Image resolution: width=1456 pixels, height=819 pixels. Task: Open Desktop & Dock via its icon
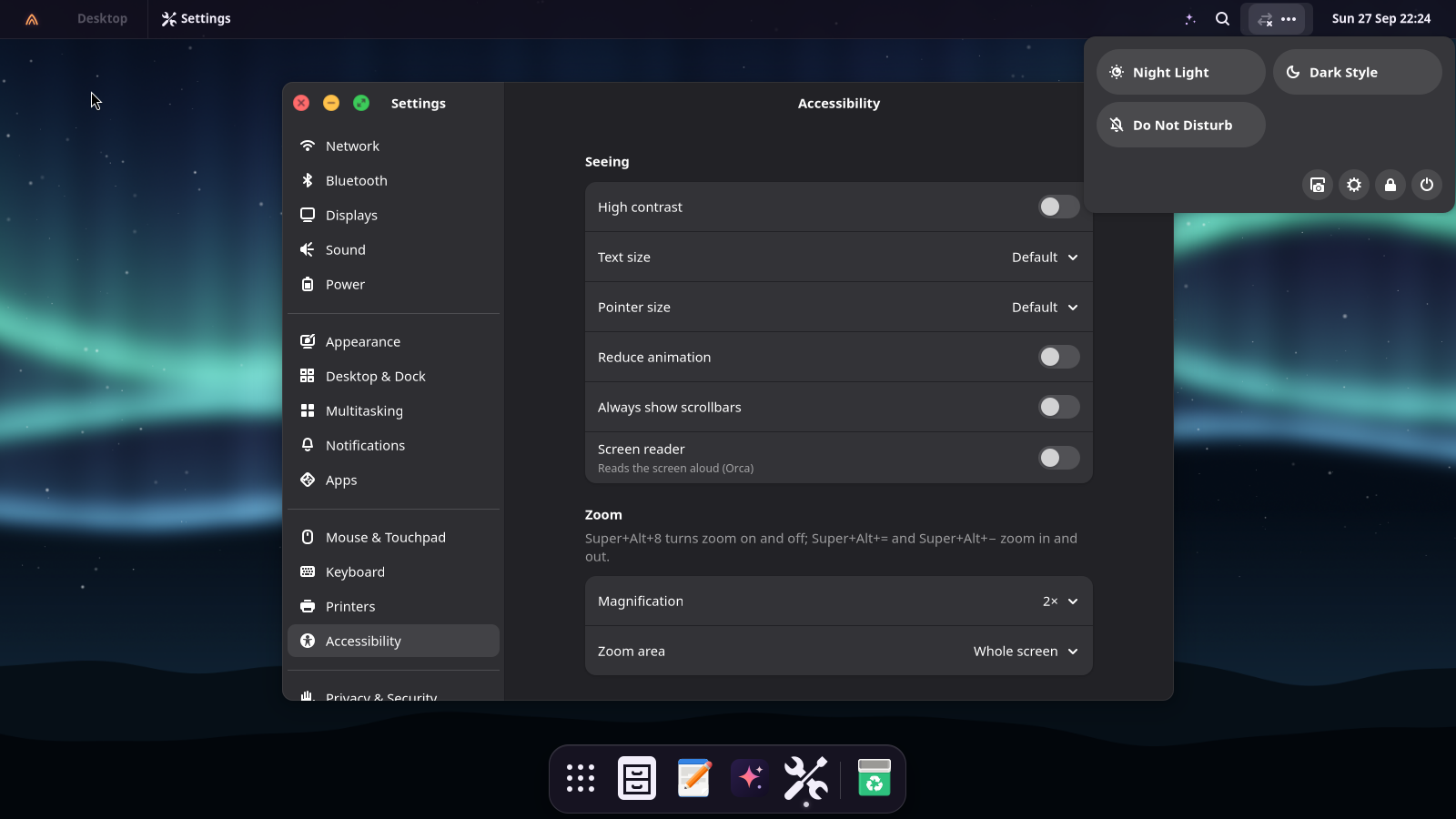tap(308, 376)
